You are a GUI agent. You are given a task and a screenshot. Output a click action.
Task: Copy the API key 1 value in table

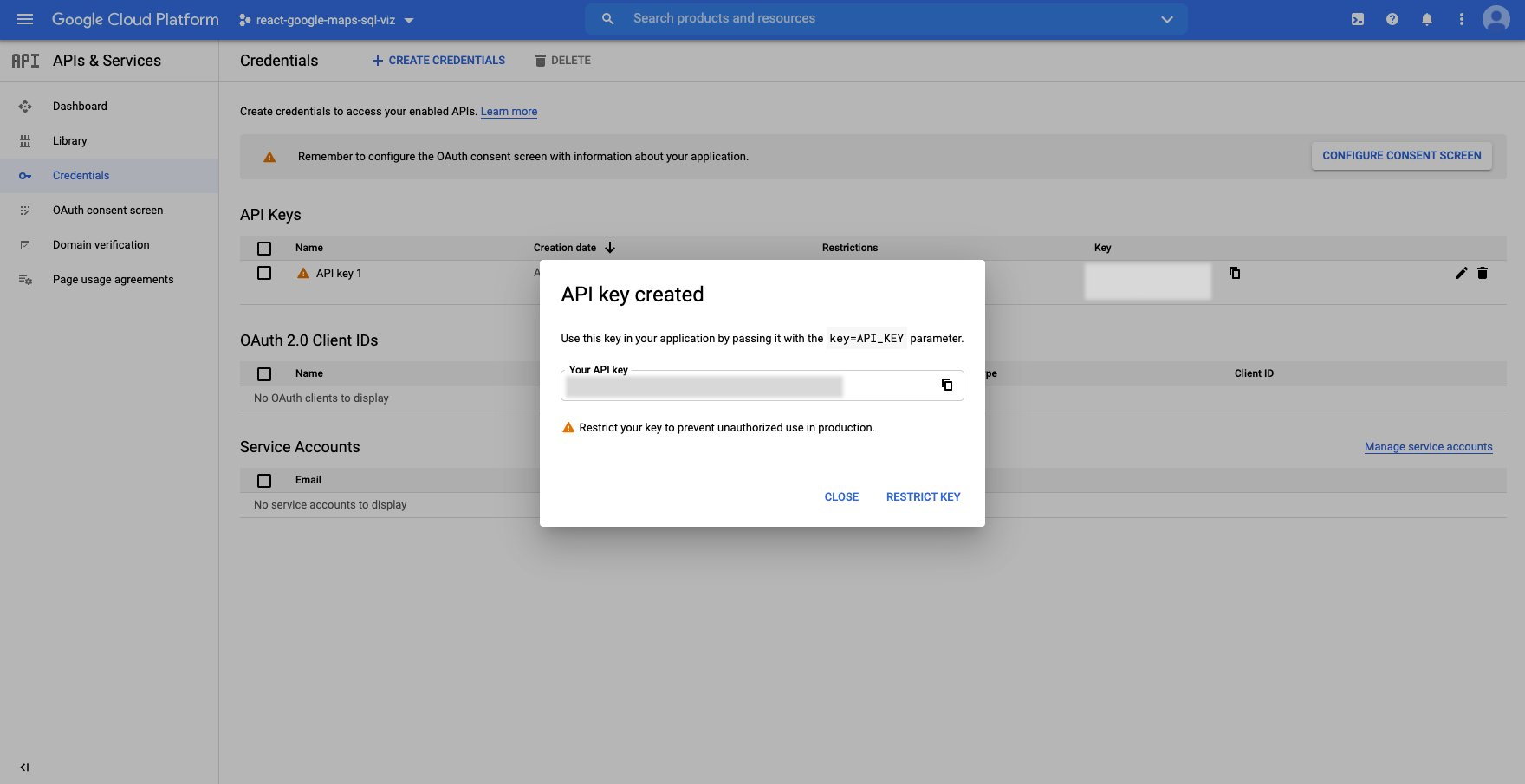pyautogui.click(x=1235, y=273)
